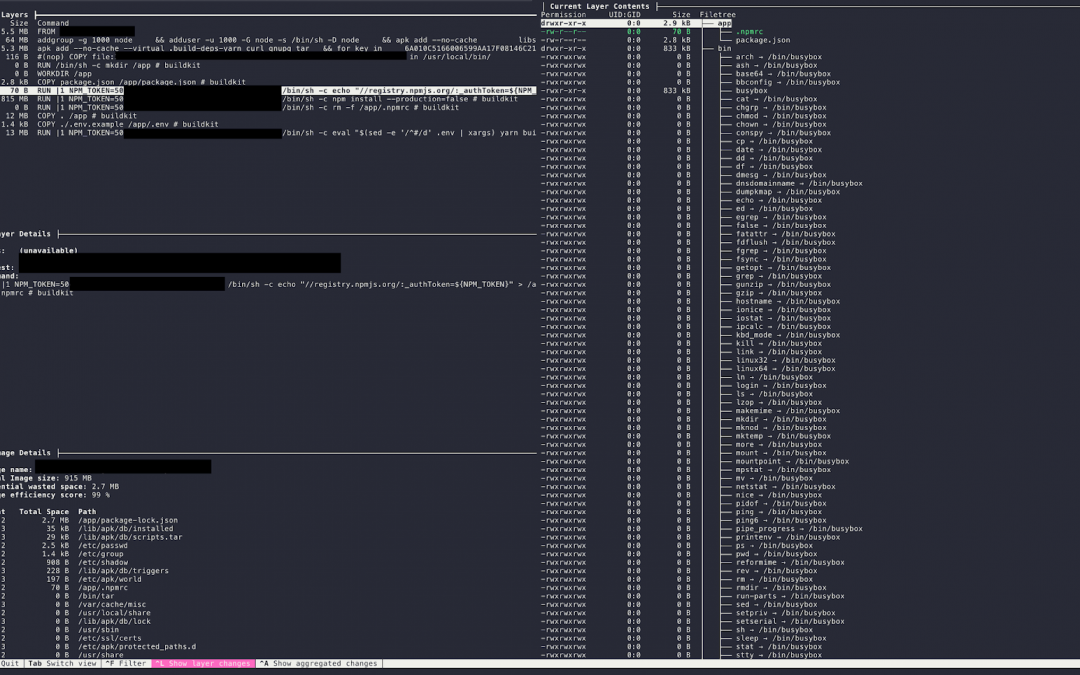The width and height of the screenshot is (1080, 675).
Task: Select the 5.5 MB FROM layer row
Action: pyautogui.click(x=269, y=32)
